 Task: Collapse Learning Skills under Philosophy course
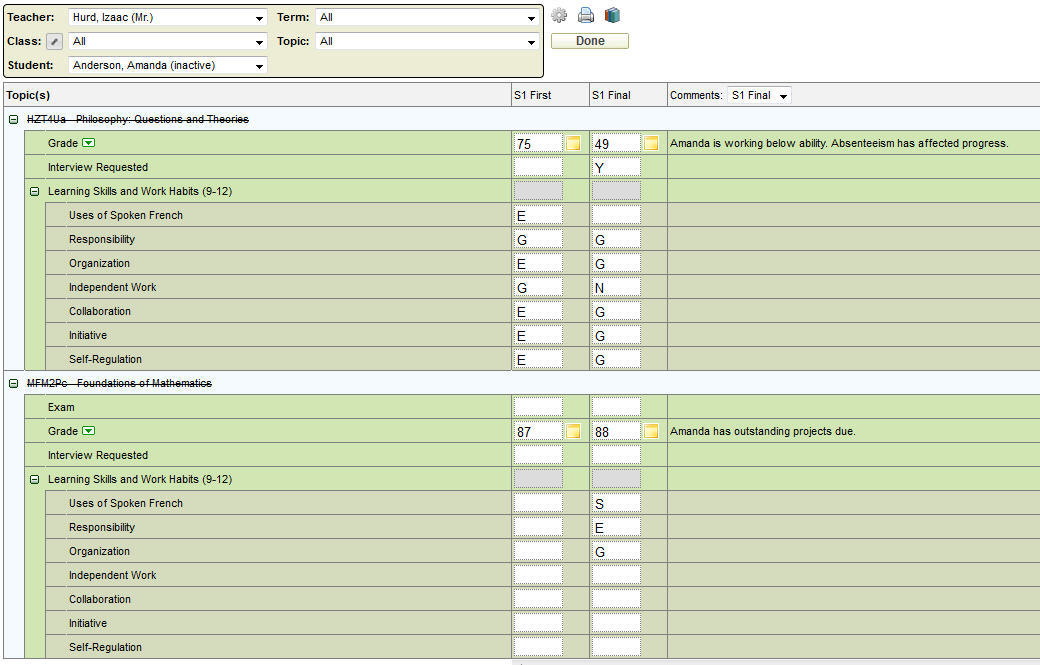click(x=34, y=192)
